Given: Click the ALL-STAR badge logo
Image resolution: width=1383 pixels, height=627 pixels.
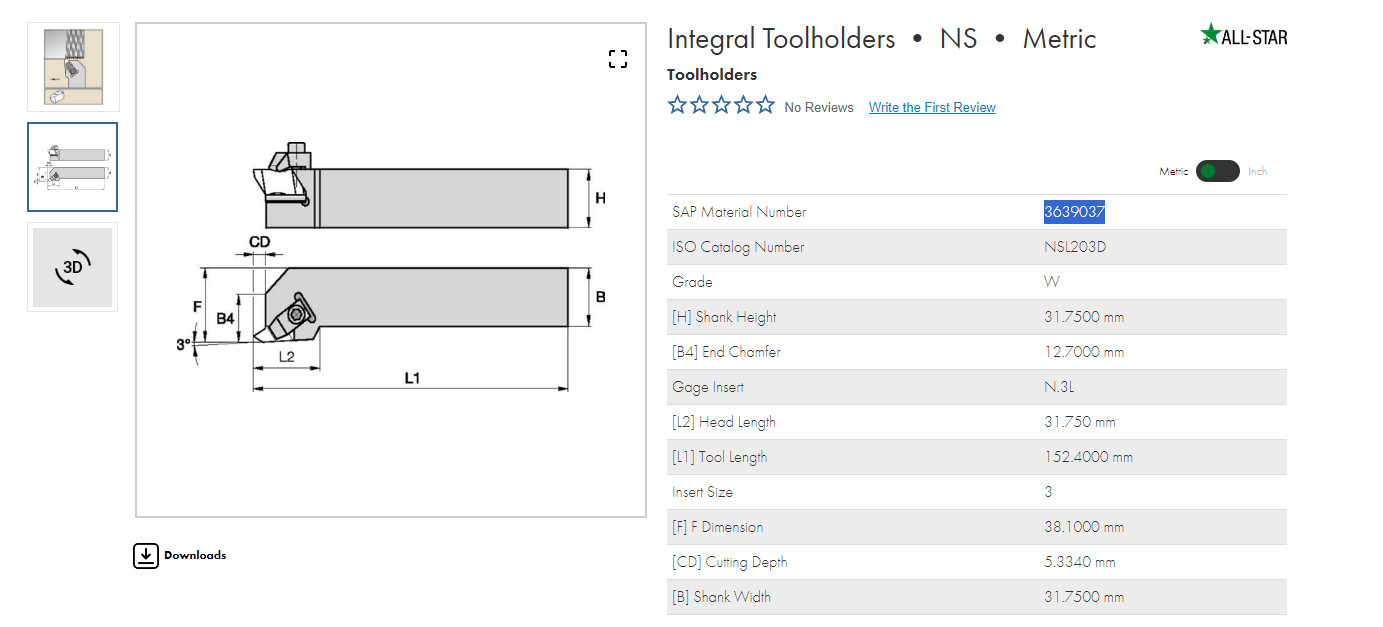Looking at the screenshot, I should coord(1243,35).
